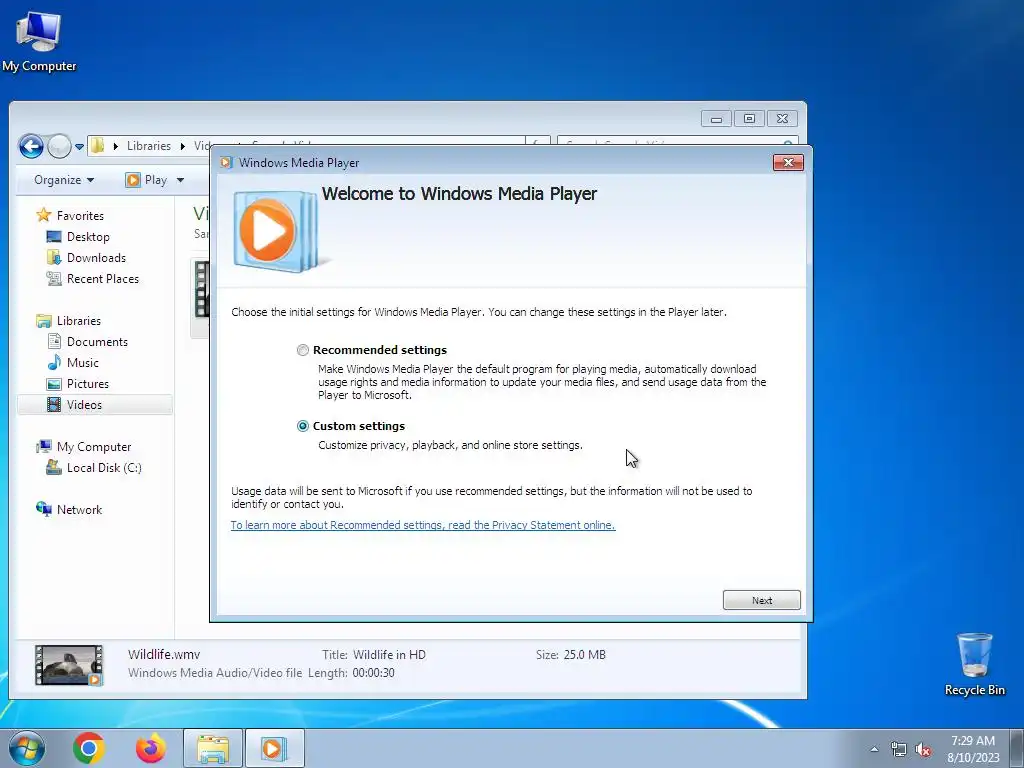Click the Desktop icon in Favorites
The height and width of the screenshot is (768, 1024).
coord(54,236)
